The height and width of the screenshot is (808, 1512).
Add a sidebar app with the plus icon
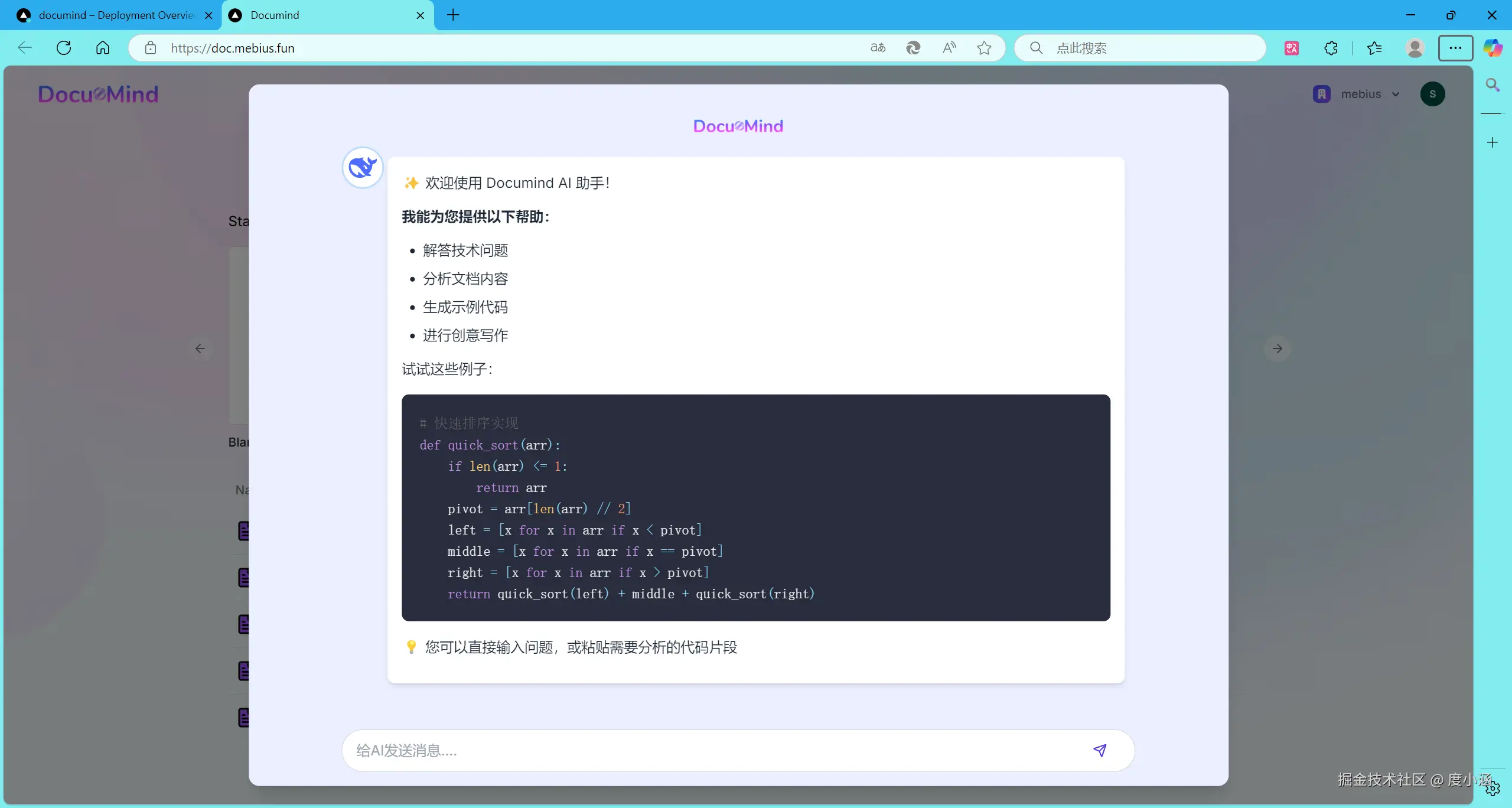(1493, 142)
